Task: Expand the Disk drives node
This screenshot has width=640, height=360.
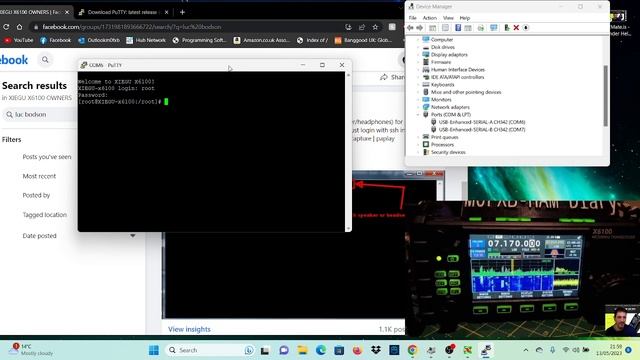Action: [418, 47]
